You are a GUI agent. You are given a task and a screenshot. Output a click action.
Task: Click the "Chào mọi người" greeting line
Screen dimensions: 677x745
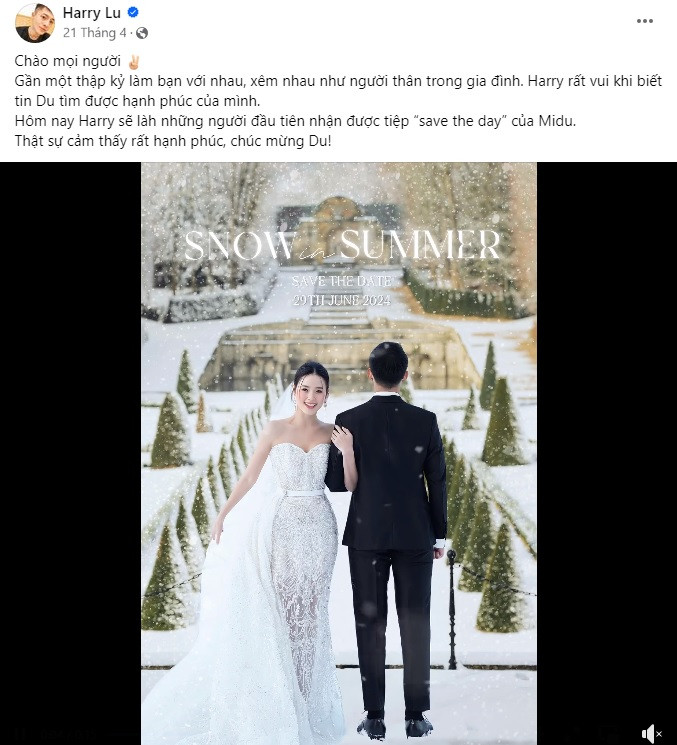coord(67,61)
